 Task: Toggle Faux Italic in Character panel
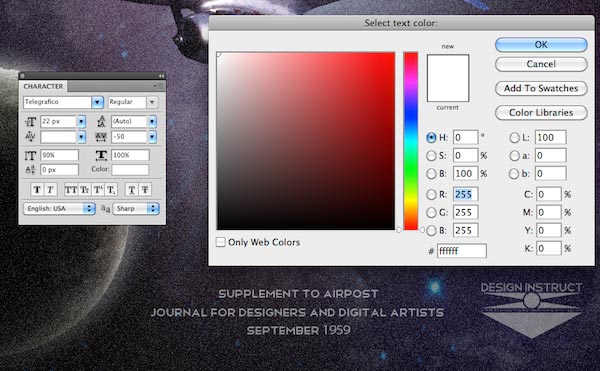(50, 189)
